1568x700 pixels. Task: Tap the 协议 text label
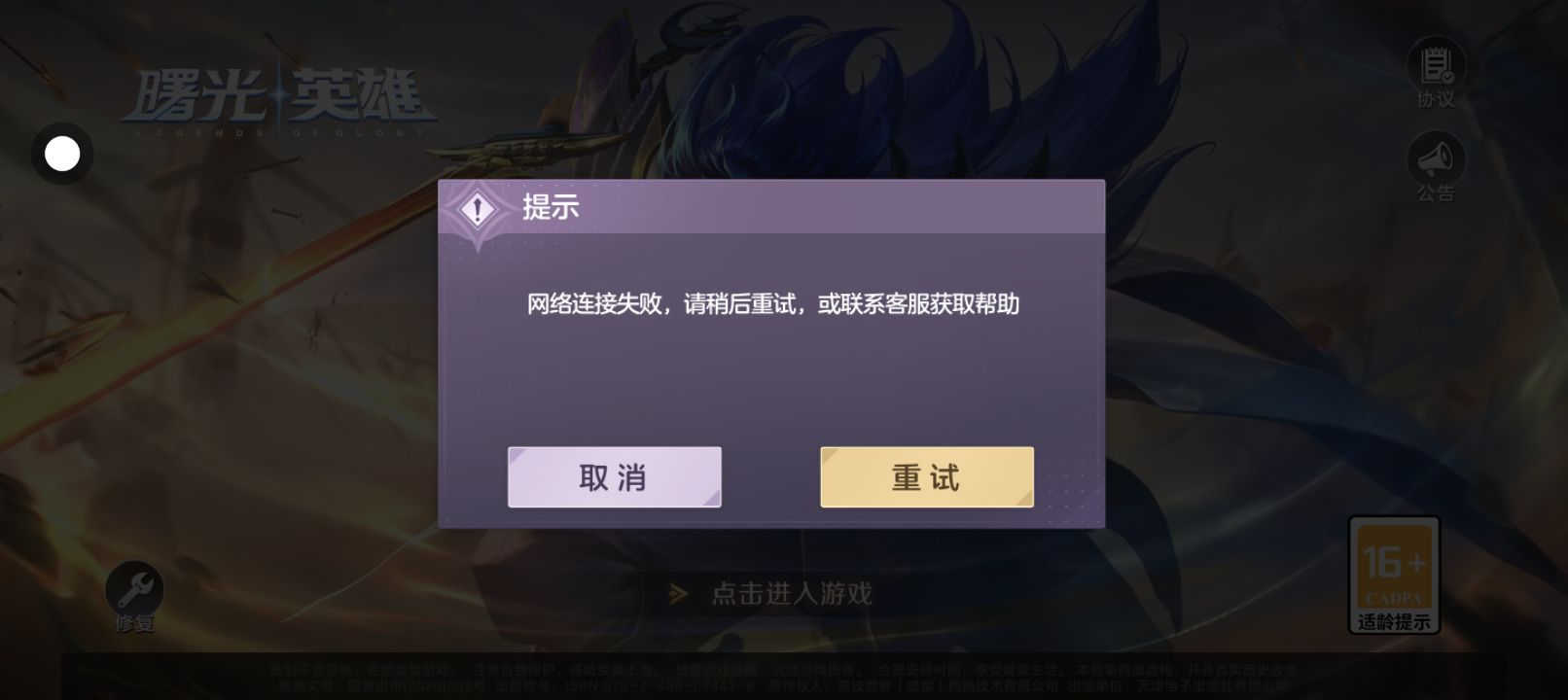[x=1436, y=99]
